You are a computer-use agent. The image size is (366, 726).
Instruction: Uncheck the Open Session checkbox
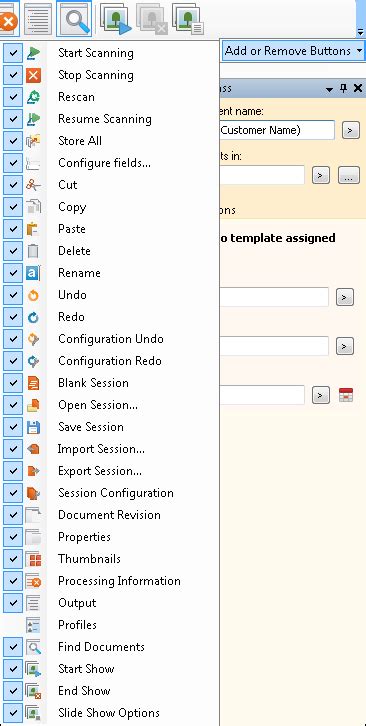tap(13, 405)
